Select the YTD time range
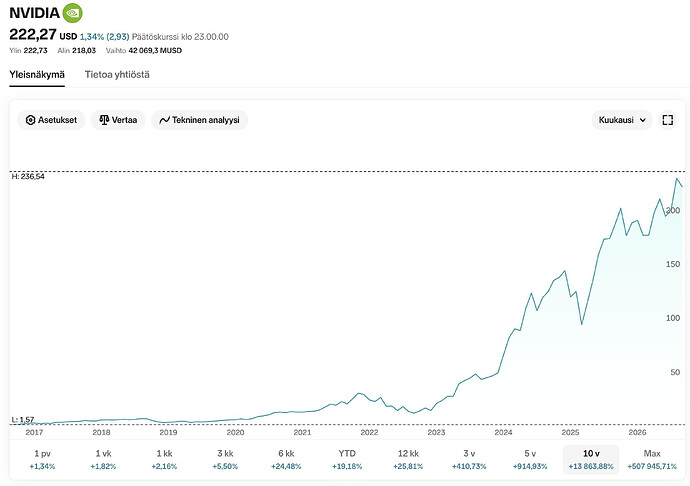This screenshot has height=486, width=690. [347, 459]
